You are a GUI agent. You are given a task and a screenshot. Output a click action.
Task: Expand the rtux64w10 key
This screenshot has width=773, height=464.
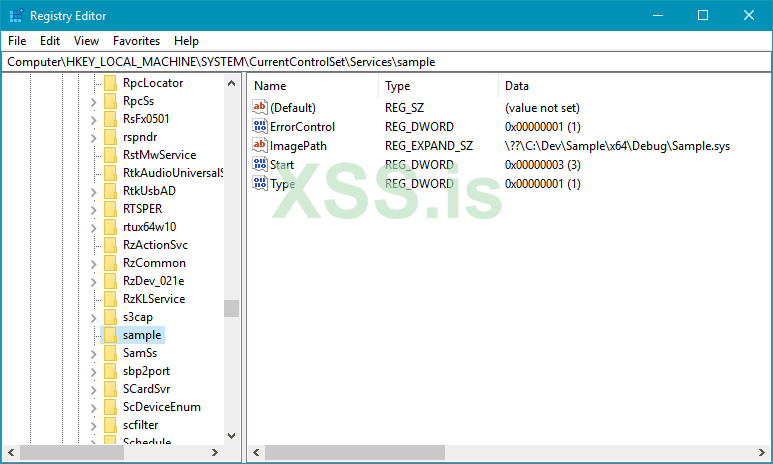pos(94,228)
